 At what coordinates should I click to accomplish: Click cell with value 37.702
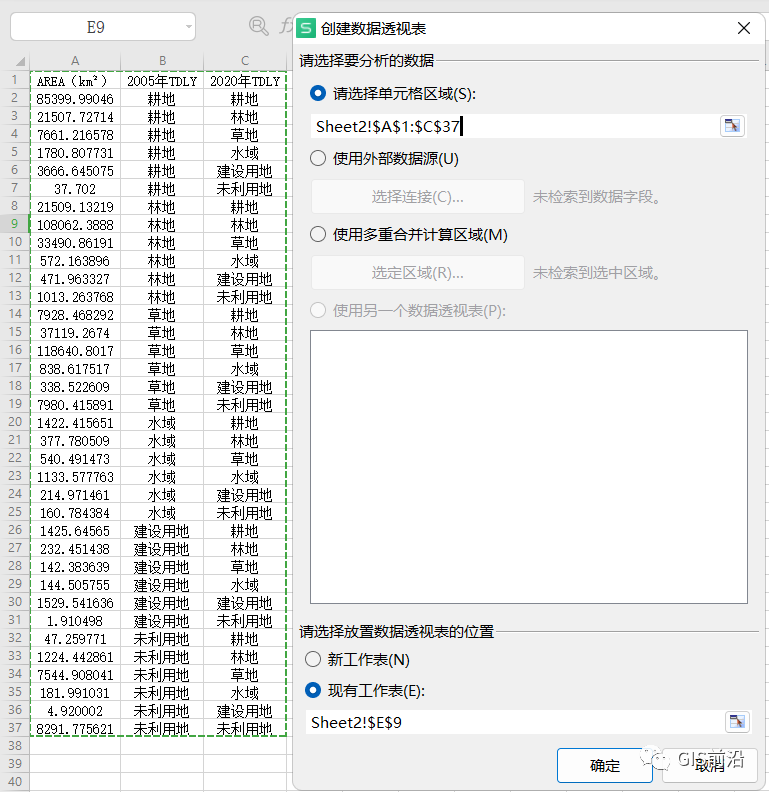pos(75,189)
